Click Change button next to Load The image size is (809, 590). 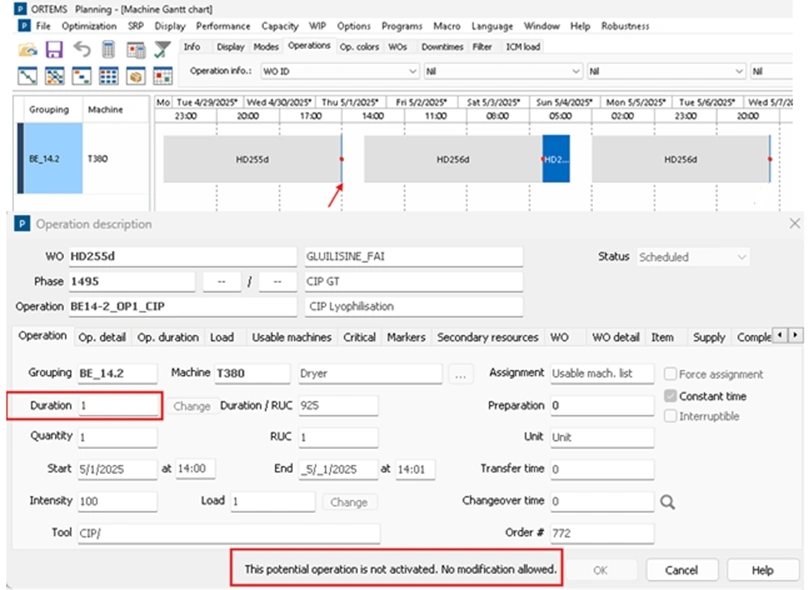pos(349,502)
